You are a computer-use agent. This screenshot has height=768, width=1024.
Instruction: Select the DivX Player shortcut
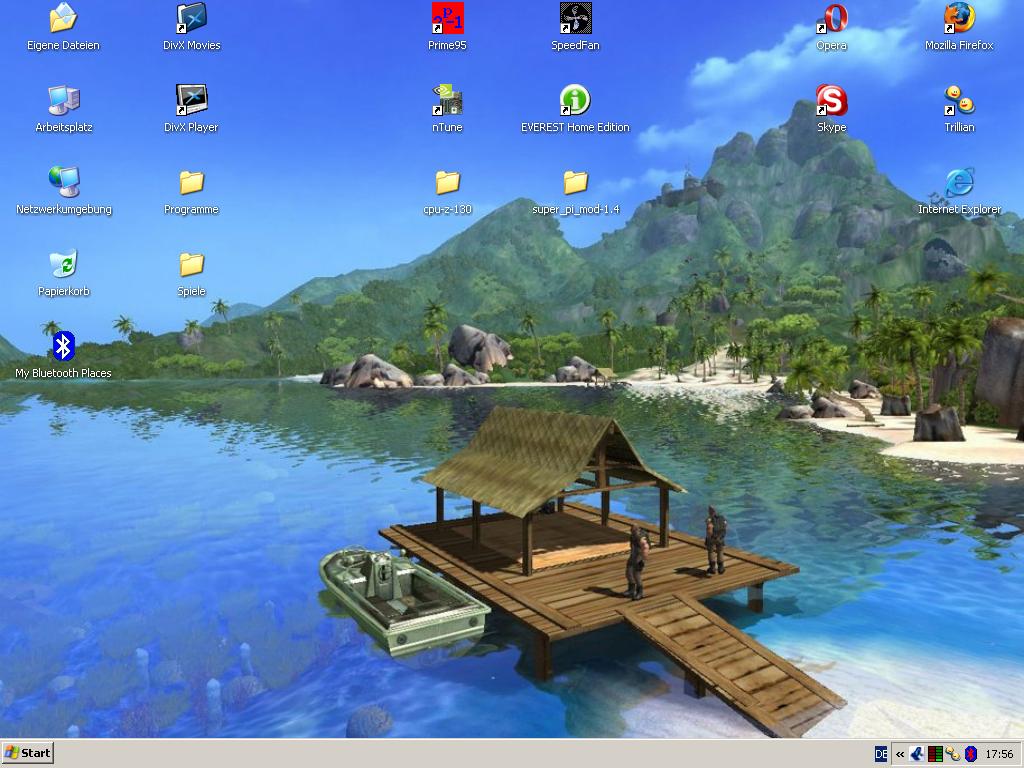point(191,100)
